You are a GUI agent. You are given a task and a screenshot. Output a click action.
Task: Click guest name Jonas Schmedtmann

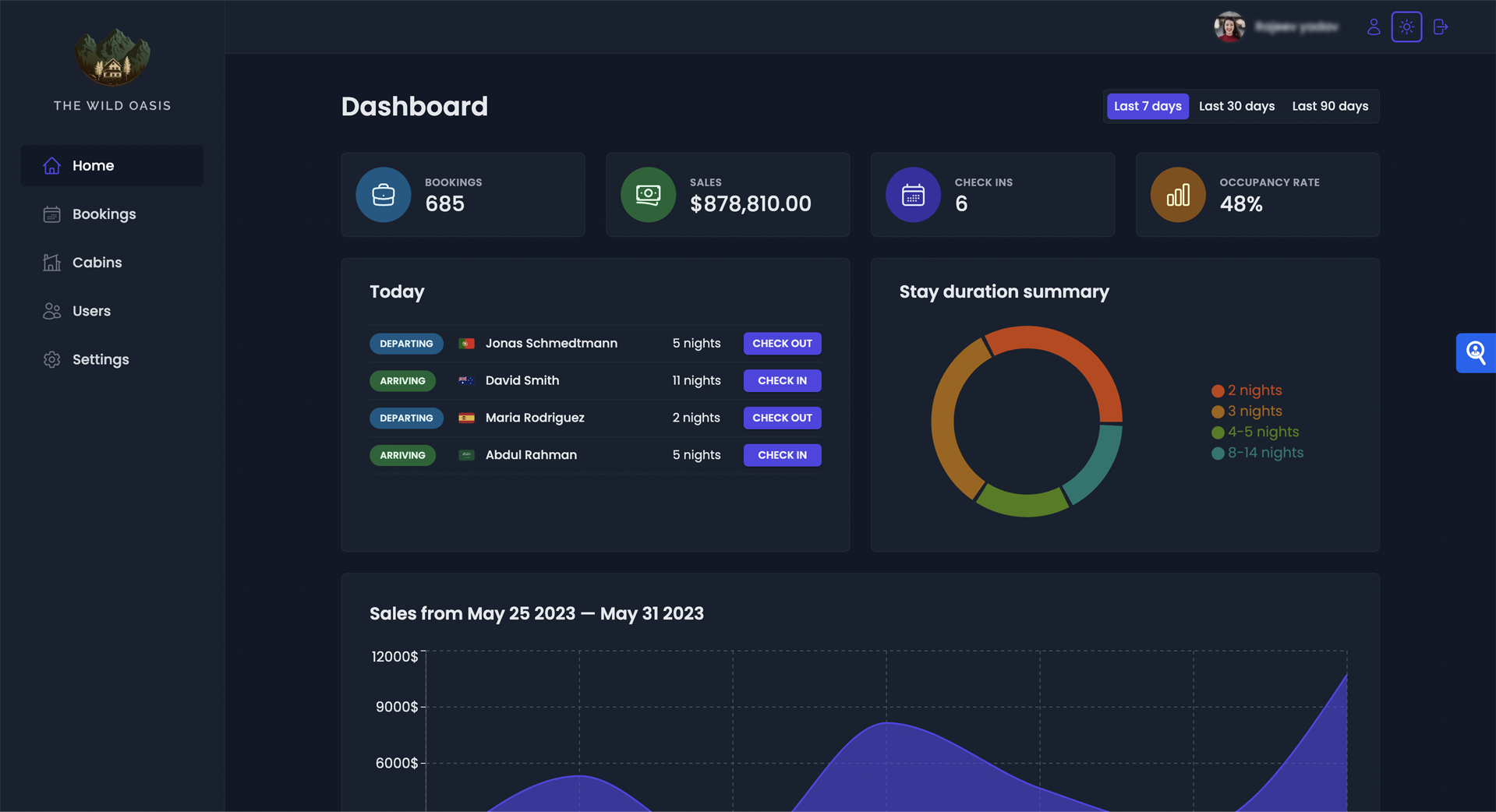pyautogui.click(x=551, y=344)
